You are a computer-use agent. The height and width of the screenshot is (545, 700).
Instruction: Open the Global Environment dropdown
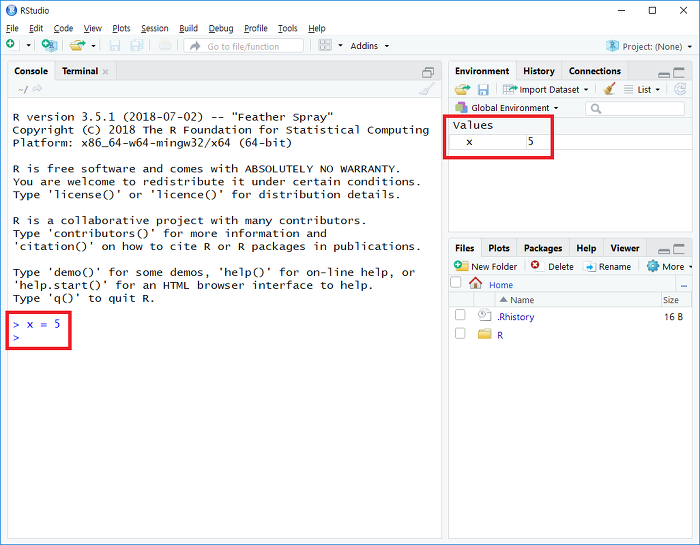pos(507,108)
